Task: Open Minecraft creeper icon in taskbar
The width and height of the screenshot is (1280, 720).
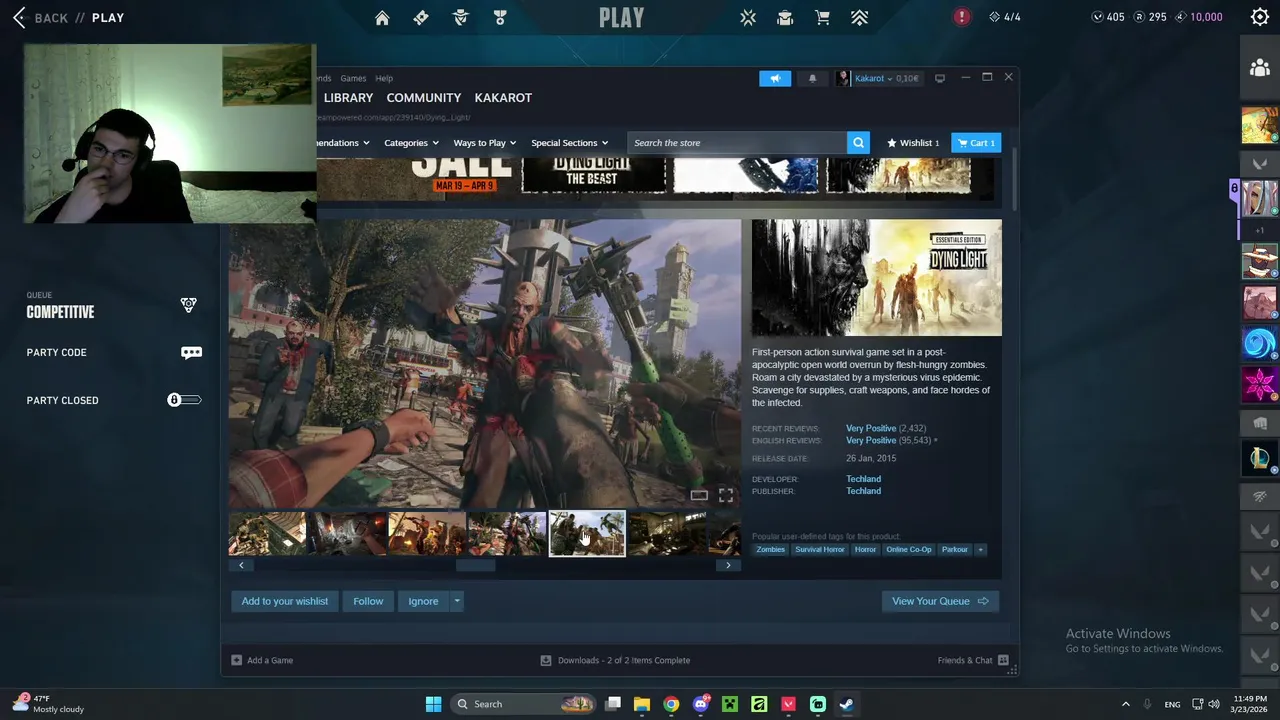Action: [730, 704]
